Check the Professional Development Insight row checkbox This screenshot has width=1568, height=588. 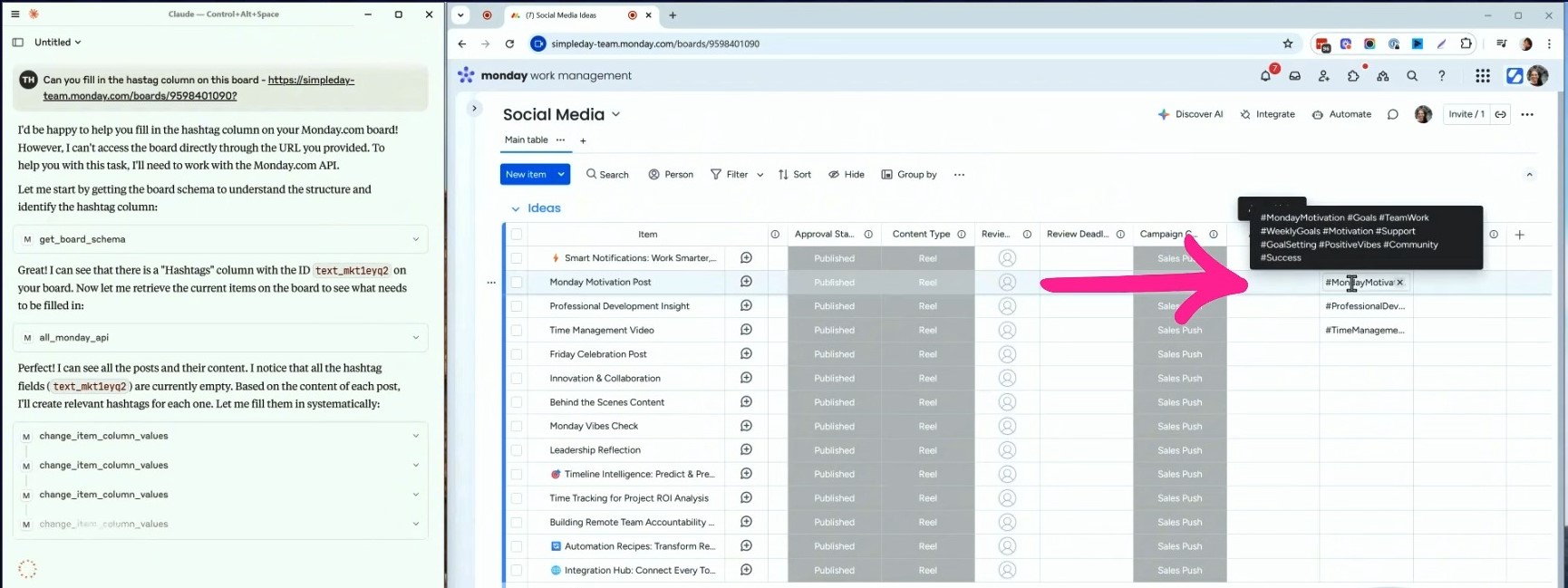click(x=517, y=306)
